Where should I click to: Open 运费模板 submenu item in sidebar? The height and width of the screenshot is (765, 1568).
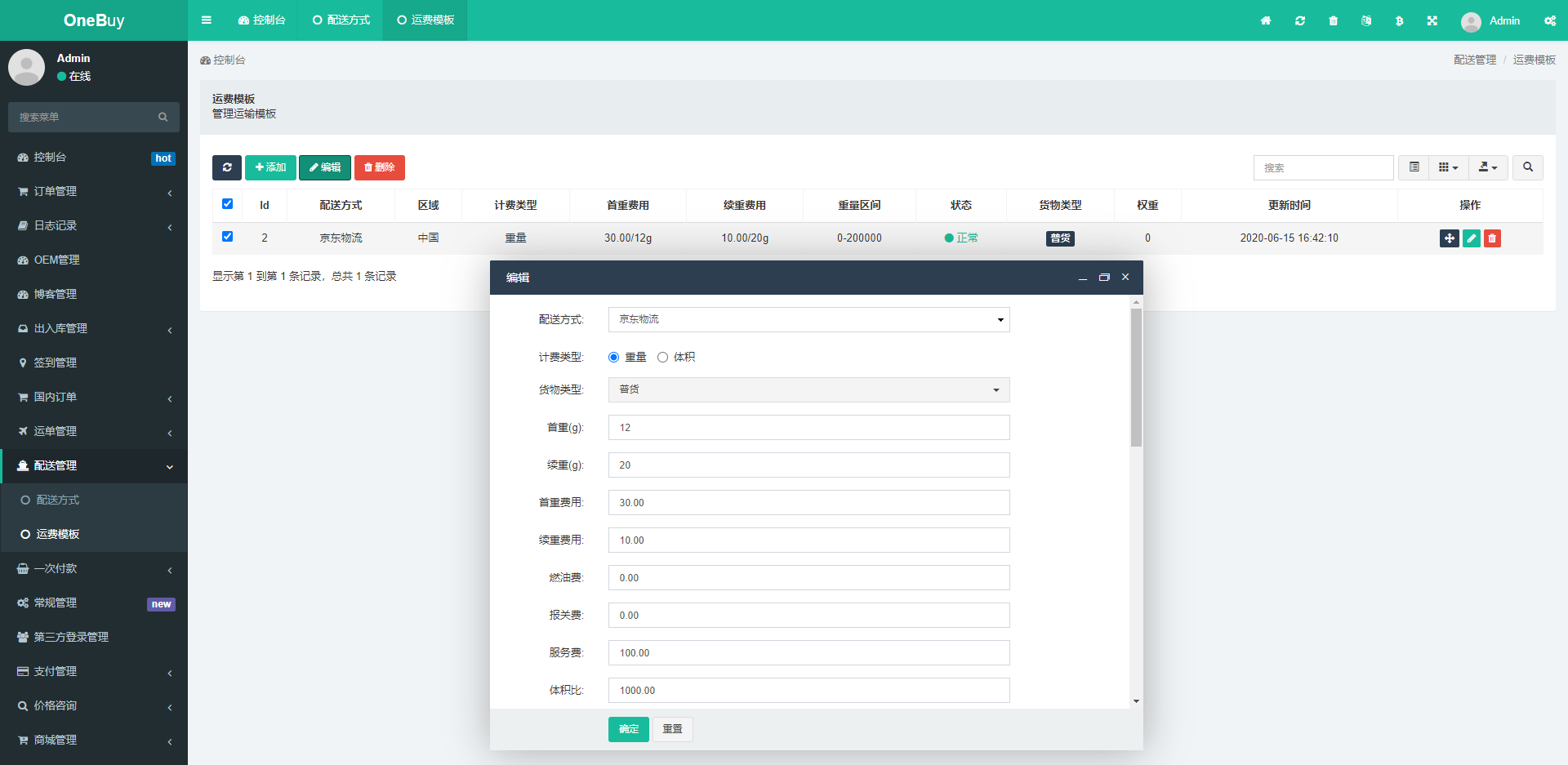click(x=94, y=534)
